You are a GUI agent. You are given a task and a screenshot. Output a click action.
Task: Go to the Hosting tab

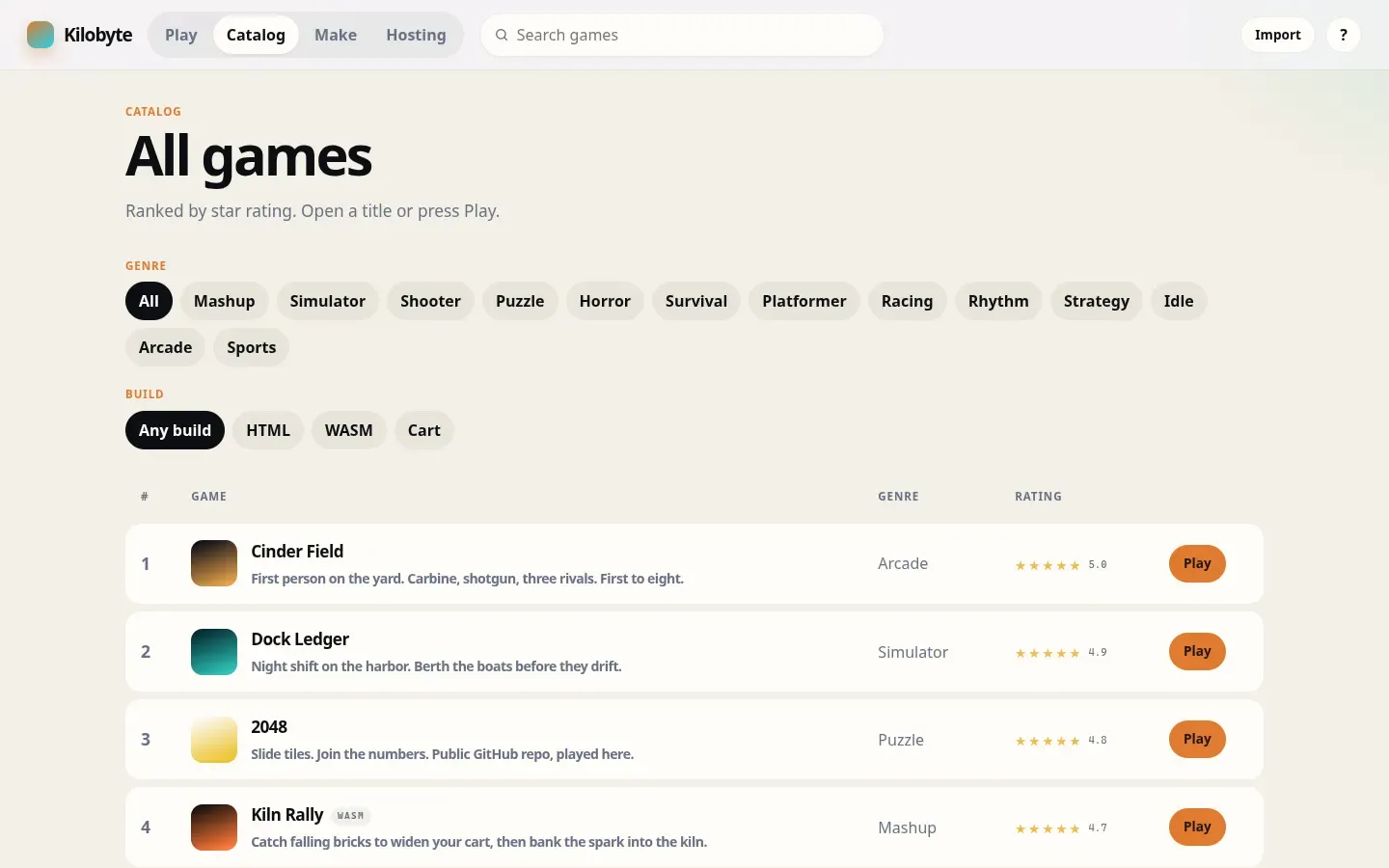(x=416, y=35)
